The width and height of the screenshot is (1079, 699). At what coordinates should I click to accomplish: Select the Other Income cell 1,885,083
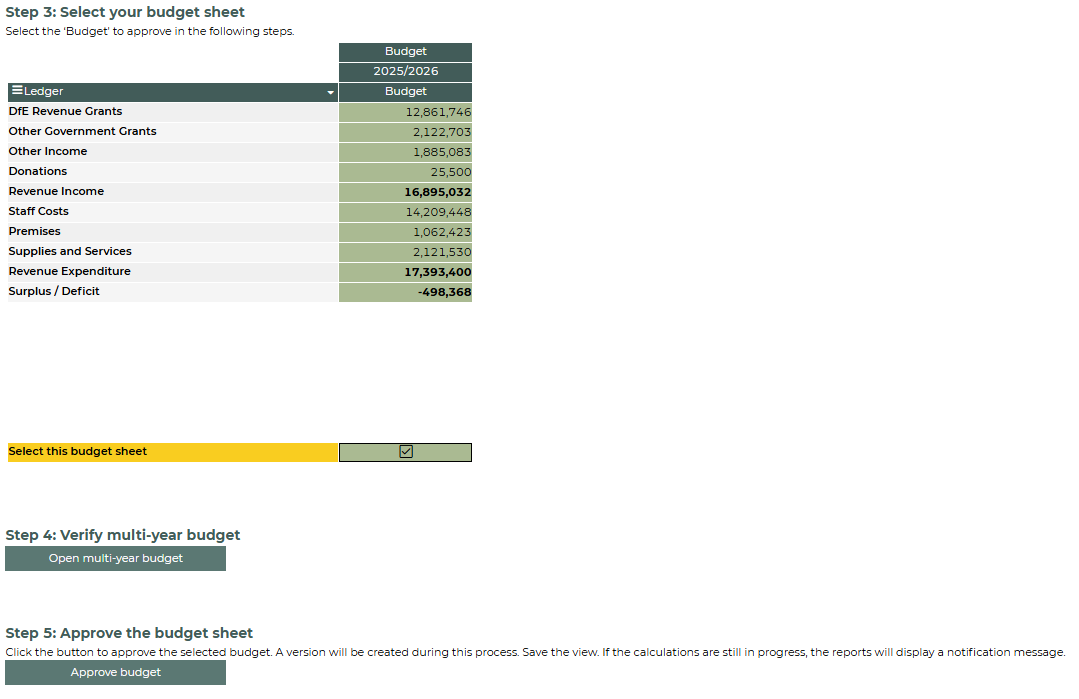click(x=441, y=152)
